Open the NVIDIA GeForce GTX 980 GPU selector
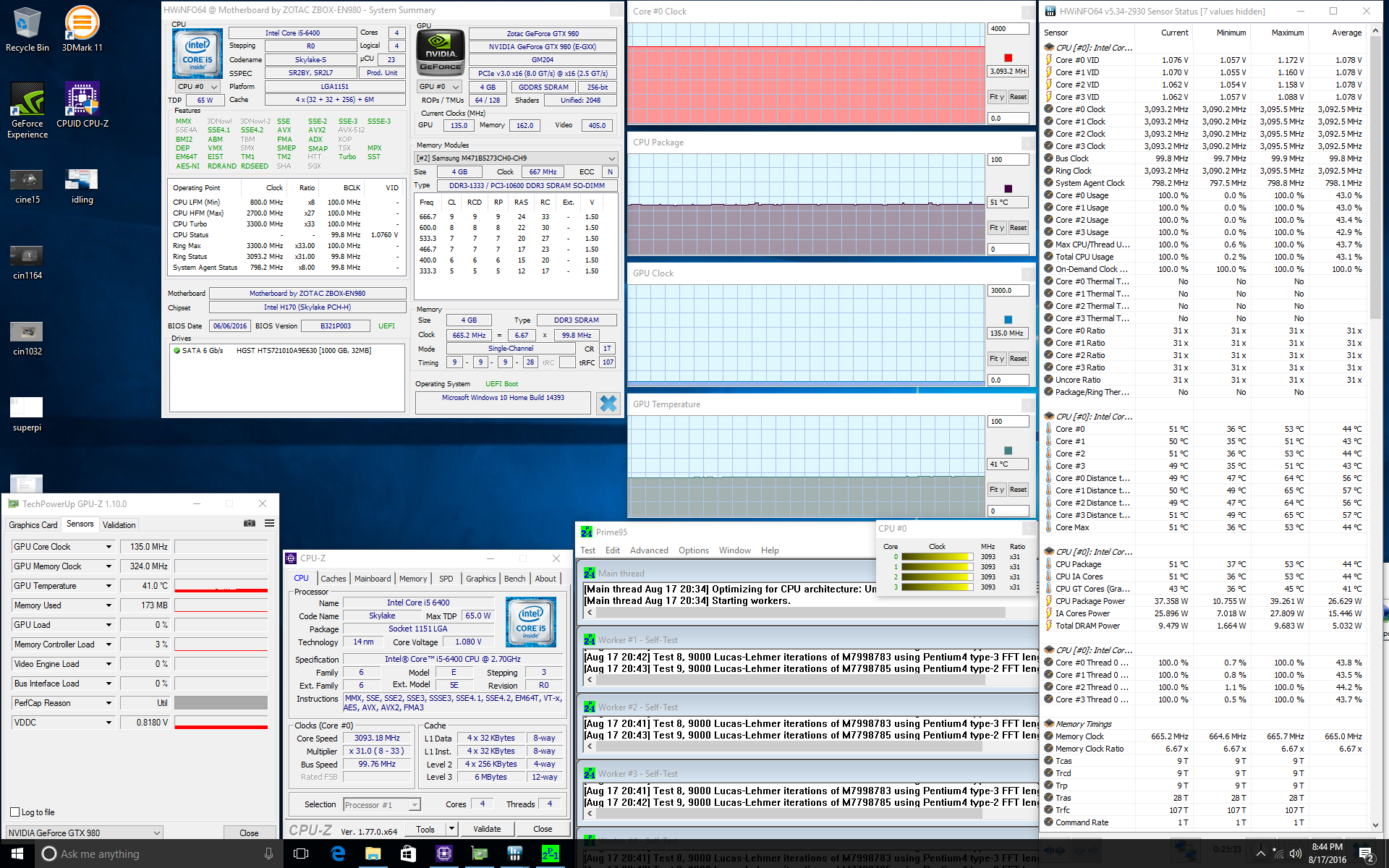 84,833
